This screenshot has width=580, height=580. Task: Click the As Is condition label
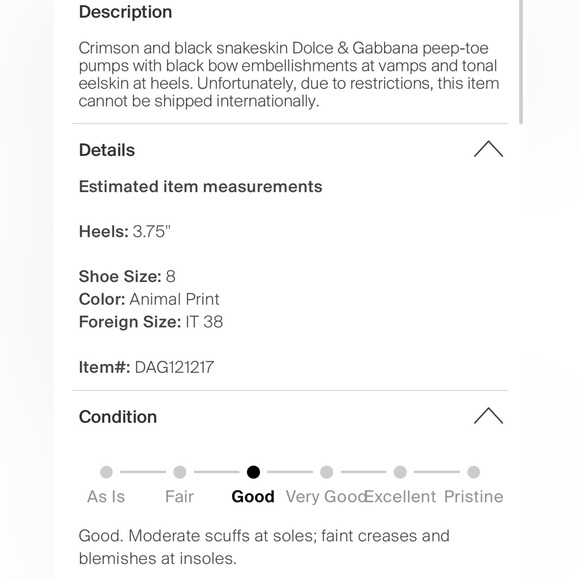pyautogui.click(x=106, y=497)
